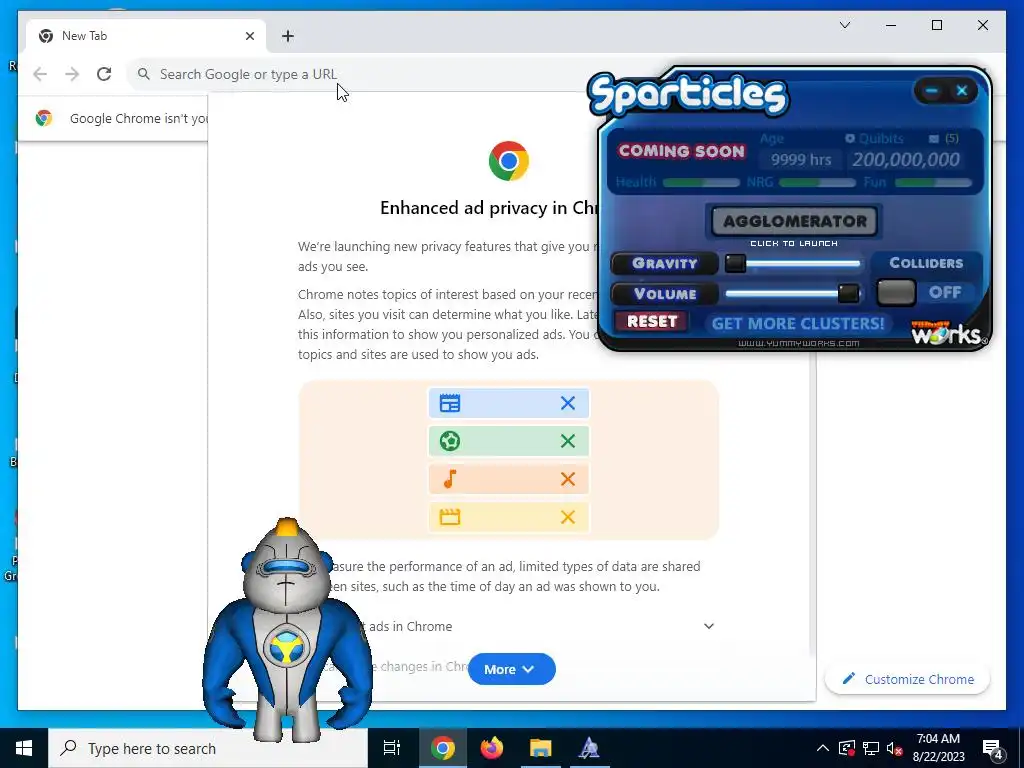Click the Volume slider handle
1024x768 pixels.
pos(848,293)
